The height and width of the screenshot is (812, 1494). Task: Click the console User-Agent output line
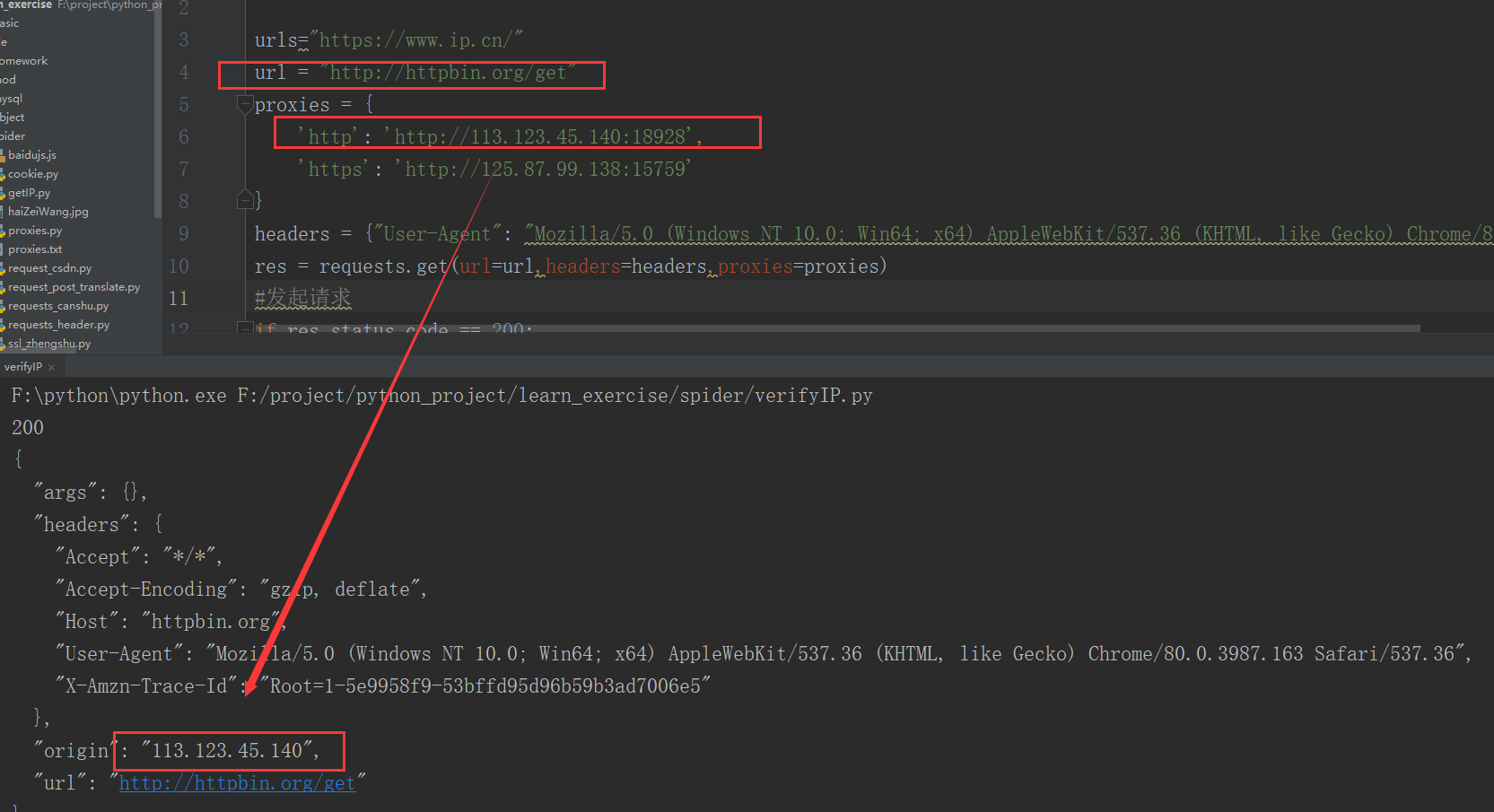coord(763,654)
